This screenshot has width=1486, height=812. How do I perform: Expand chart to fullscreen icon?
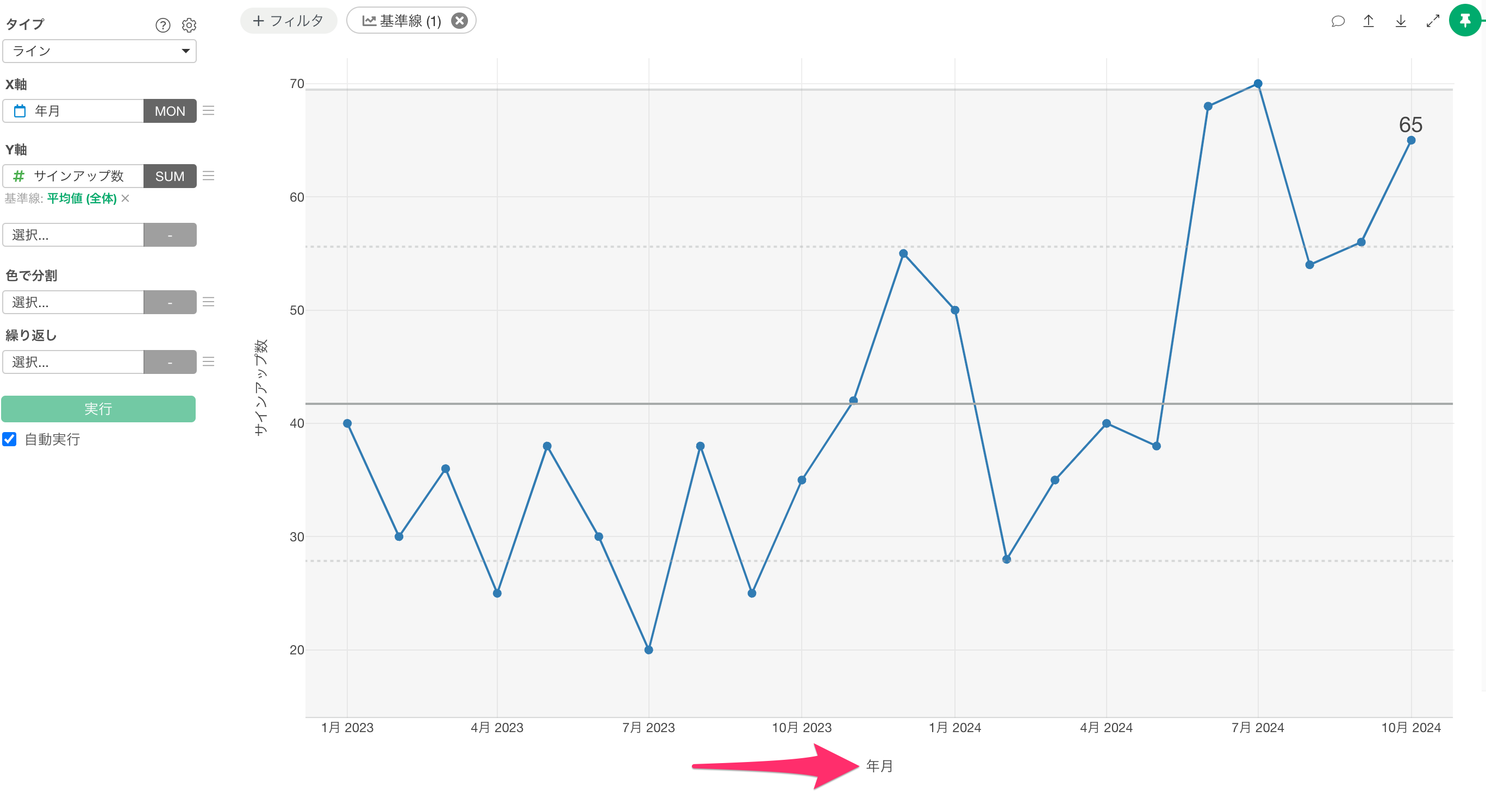1433,21
